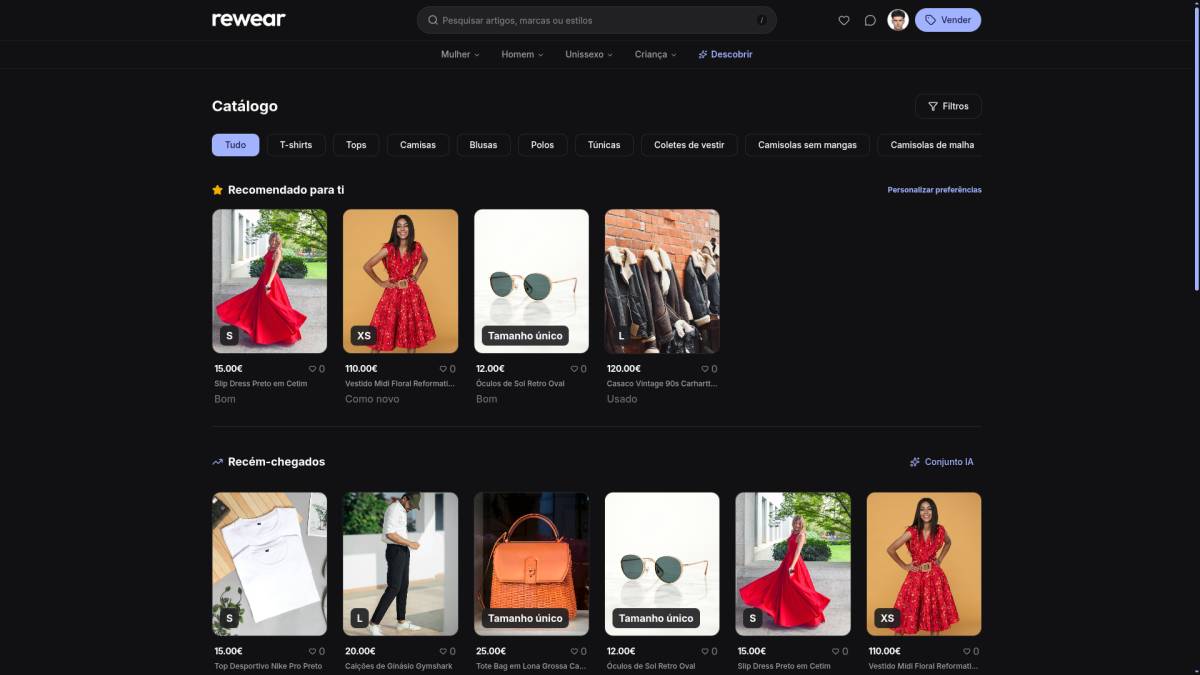Toggle favorite on Recomendado Vestido Midi Floral

[x=442, y=369]
